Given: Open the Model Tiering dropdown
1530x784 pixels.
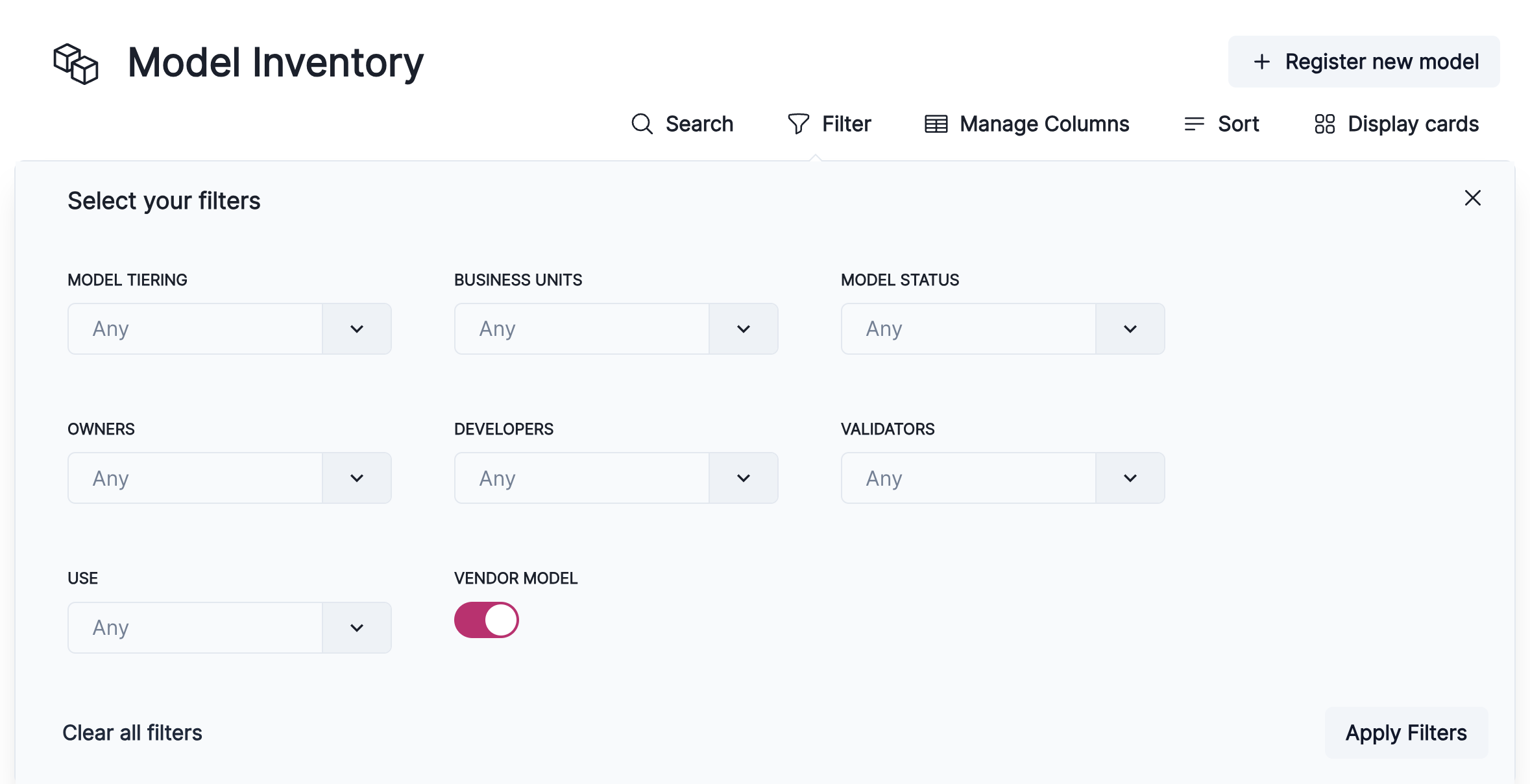Looking at the screenshot, I should pos(356,329).
